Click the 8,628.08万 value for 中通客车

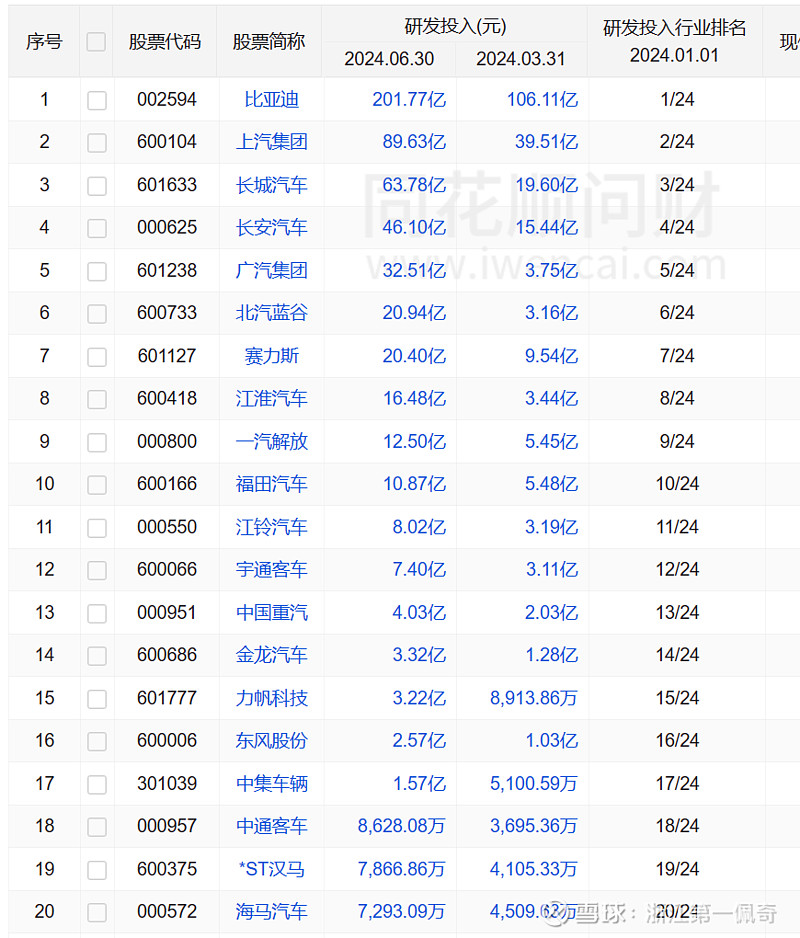(401, 826)
